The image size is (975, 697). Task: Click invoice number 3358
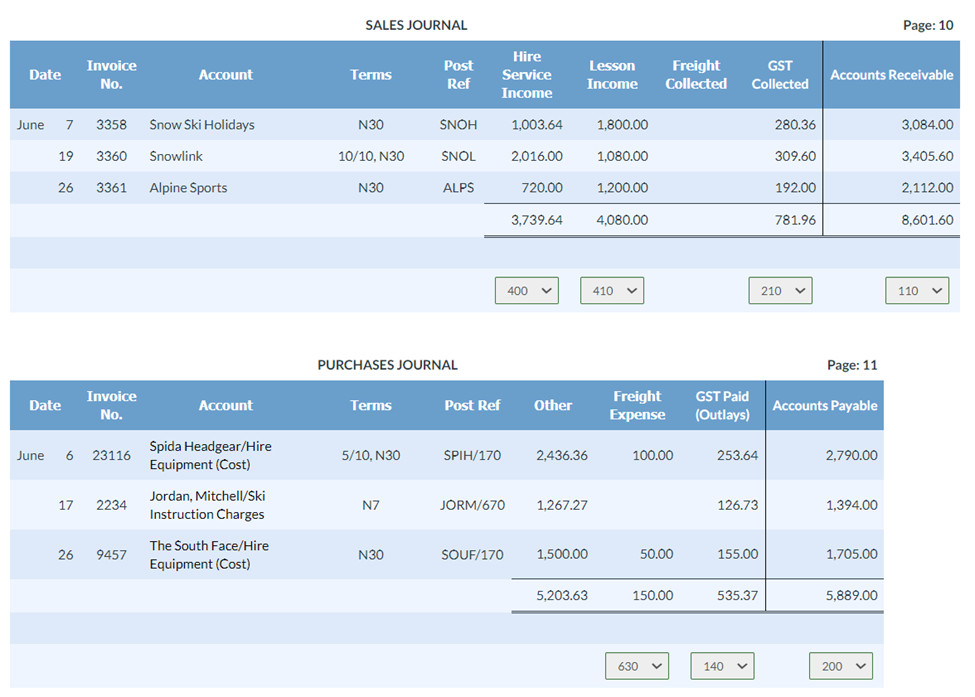click(x=111, y=125)
